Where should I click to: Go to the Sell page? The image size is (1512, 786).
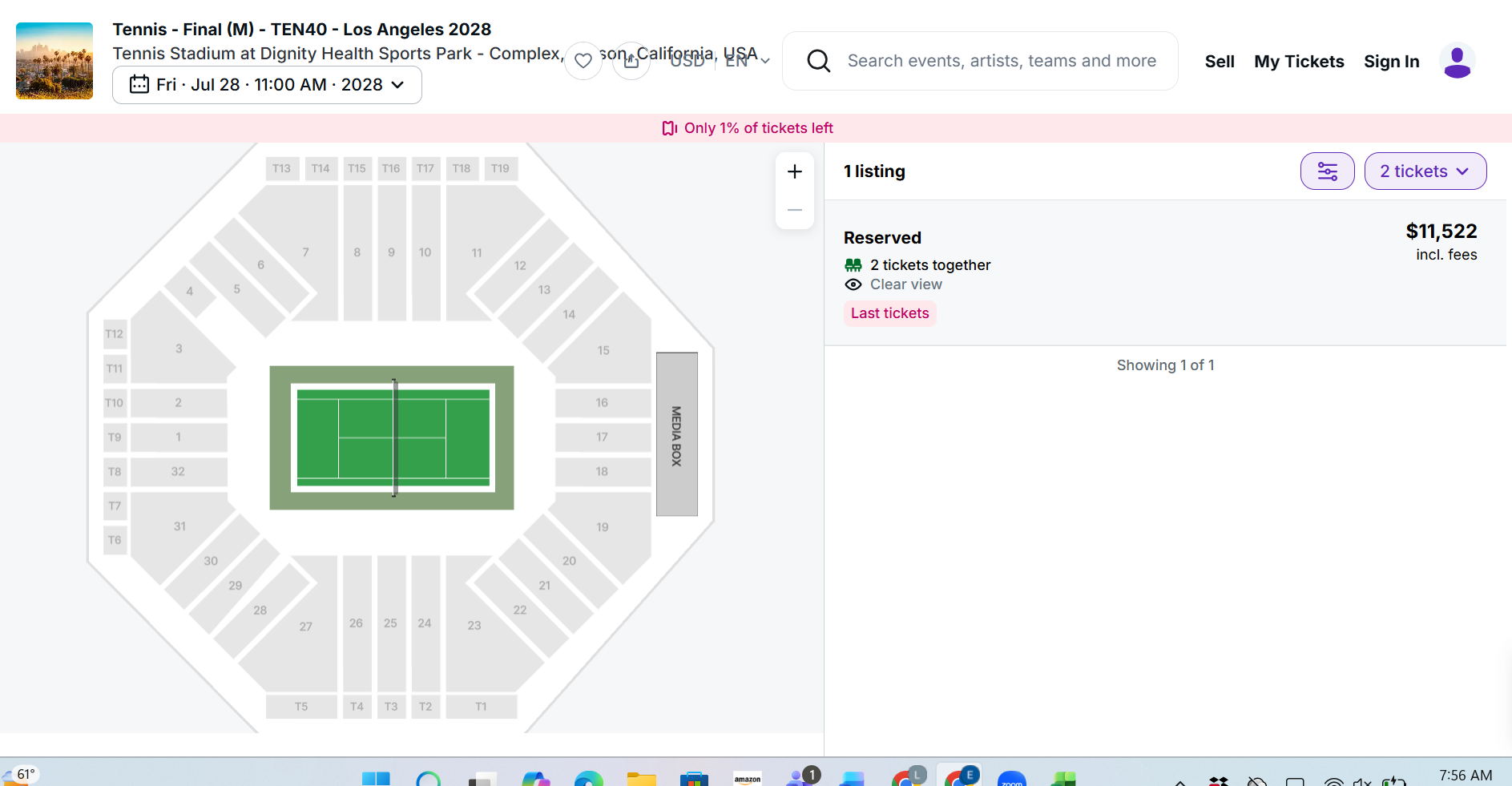(x=1220, y=62)
